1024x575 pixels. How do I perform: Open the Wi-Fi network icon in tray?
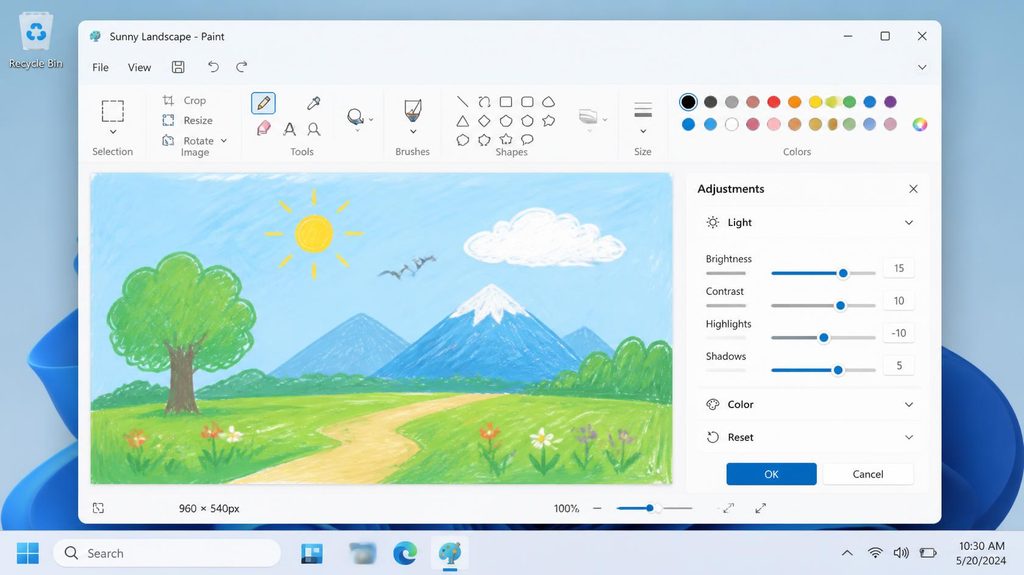[875, 553]
